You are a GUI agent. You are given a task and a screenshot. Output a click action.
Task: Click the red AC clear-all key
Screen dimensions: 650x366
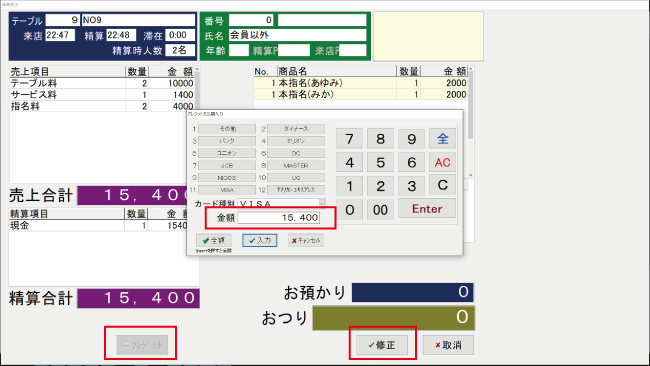tap(442, 162)
